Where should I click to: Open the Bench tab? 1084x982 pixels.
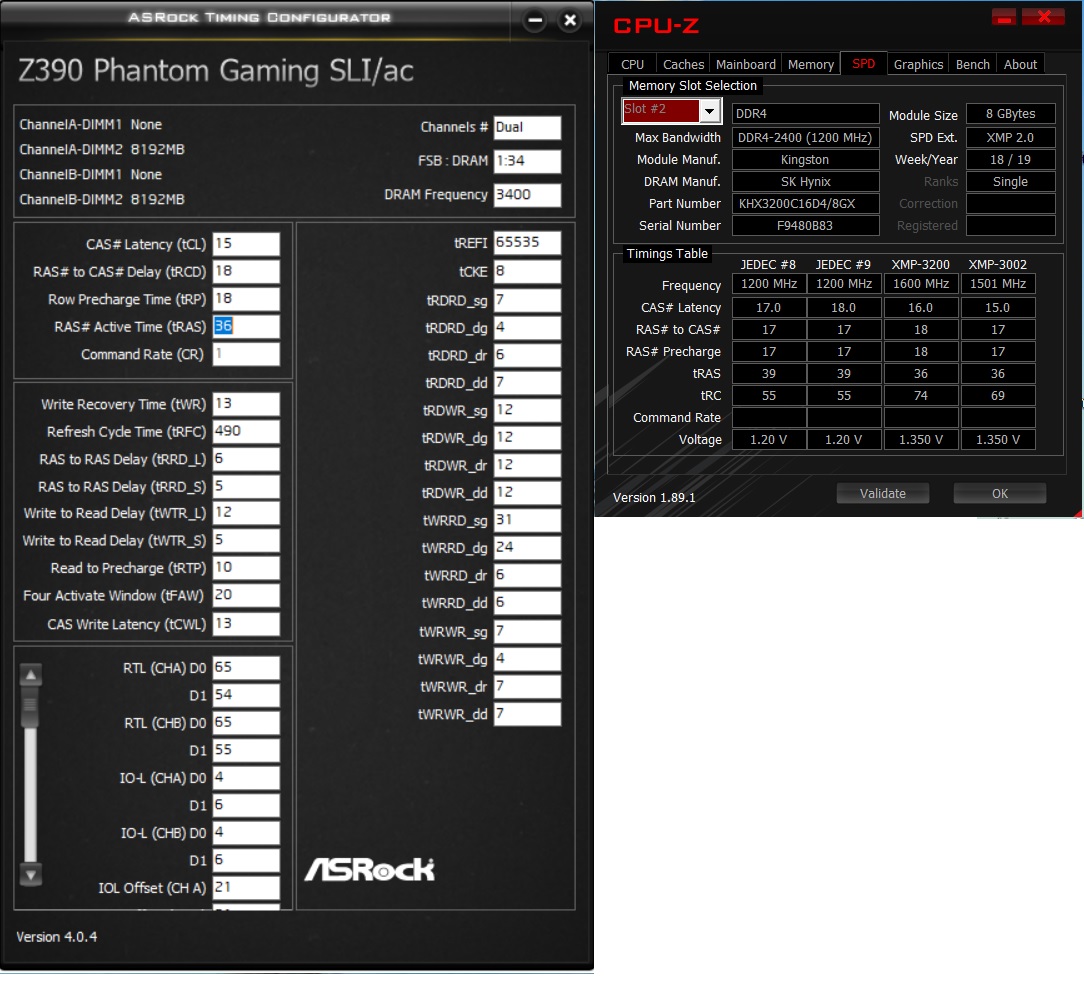972,64
